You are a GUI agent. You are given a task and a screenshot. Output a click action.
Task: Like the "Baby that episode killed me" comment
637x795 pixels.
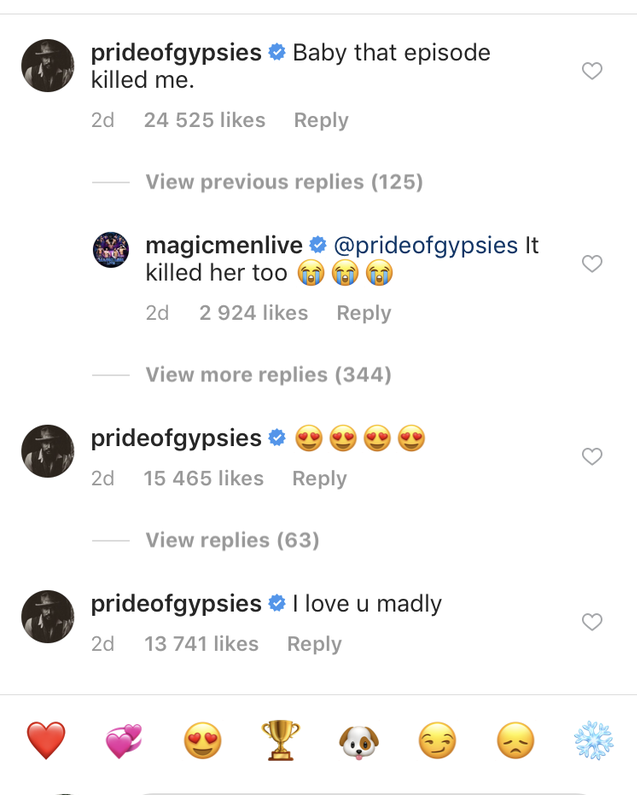tap(592, 71)
